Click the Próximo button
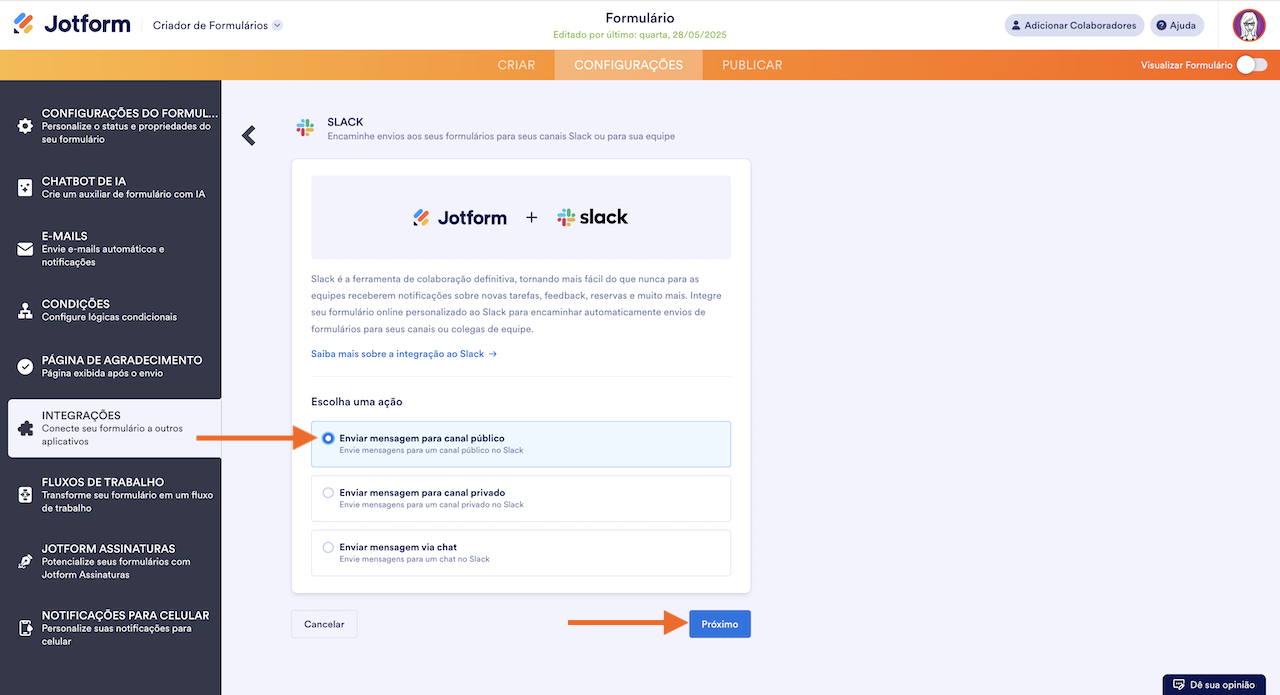 click(719, 624)
